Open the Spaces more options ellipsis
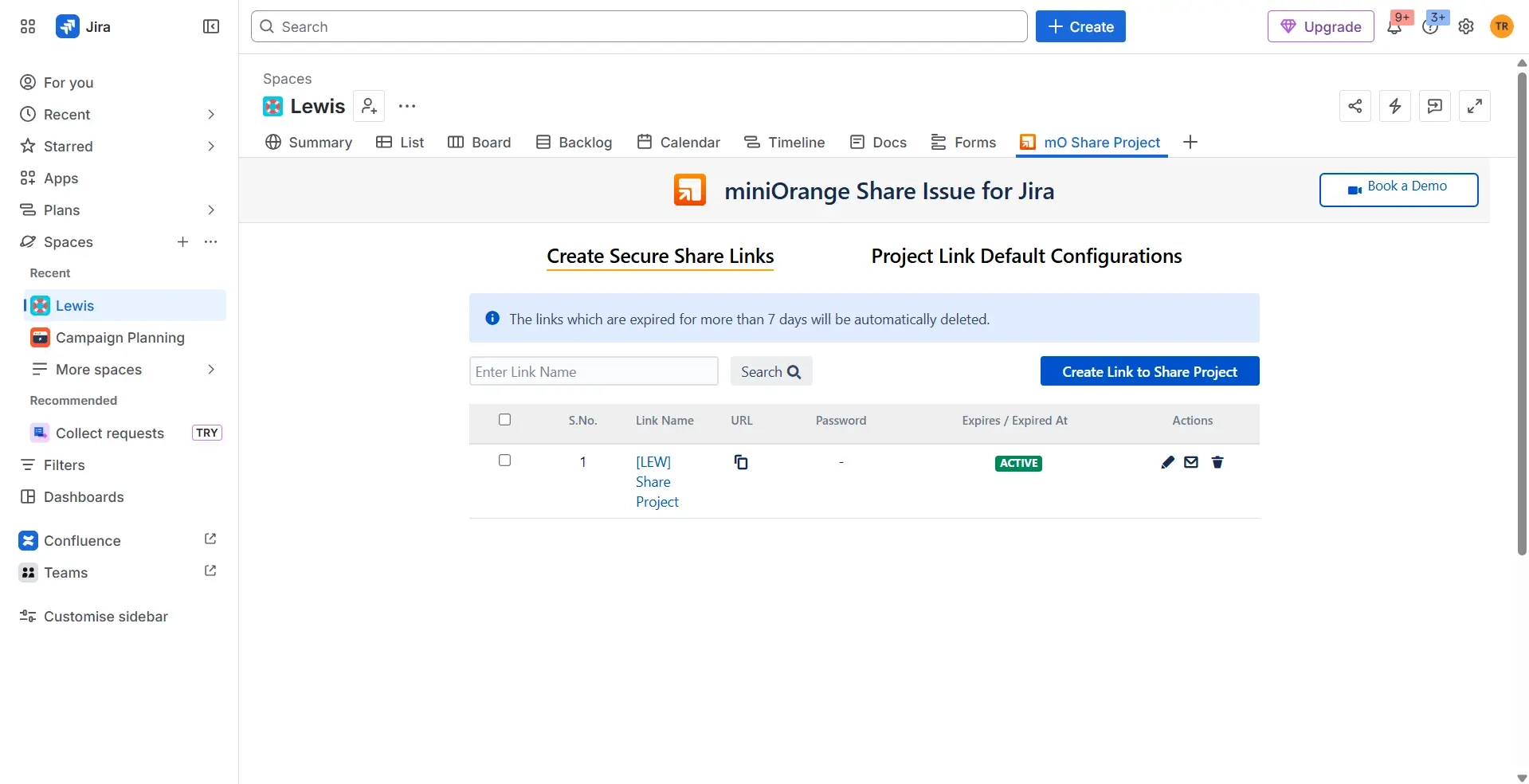The height and width of the screenshot is (784, 1529). click(210, 241)
